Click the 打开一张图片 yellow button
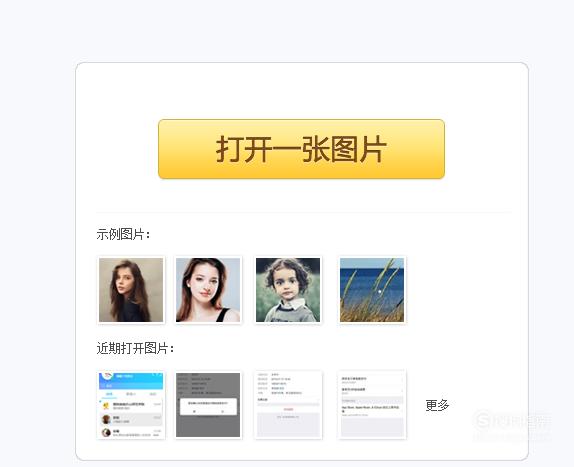This screenshot has width=574, height=467. pyautogui.click(x=301, y=149)
